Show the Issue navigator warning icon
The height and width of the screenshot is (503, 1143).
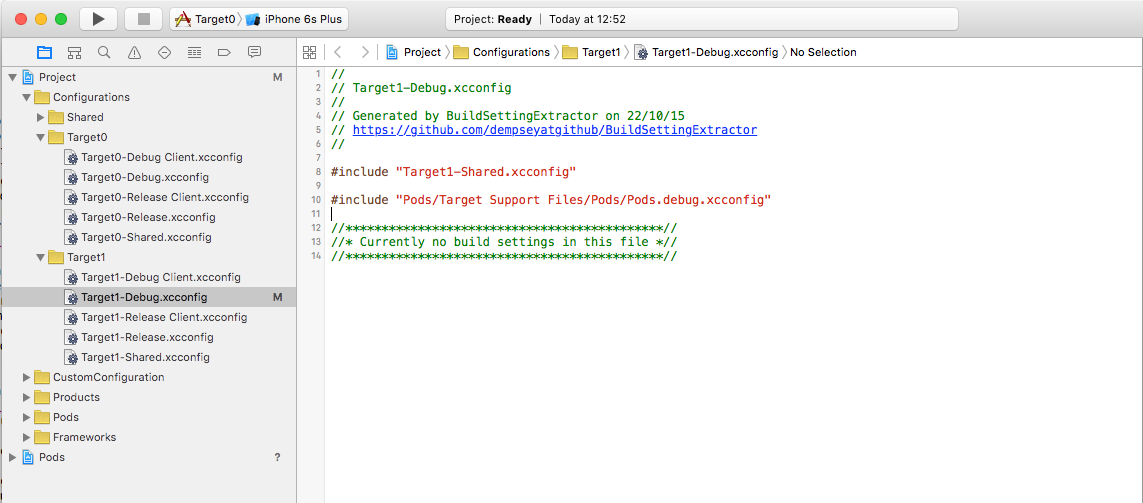click(x=134, y=52)
